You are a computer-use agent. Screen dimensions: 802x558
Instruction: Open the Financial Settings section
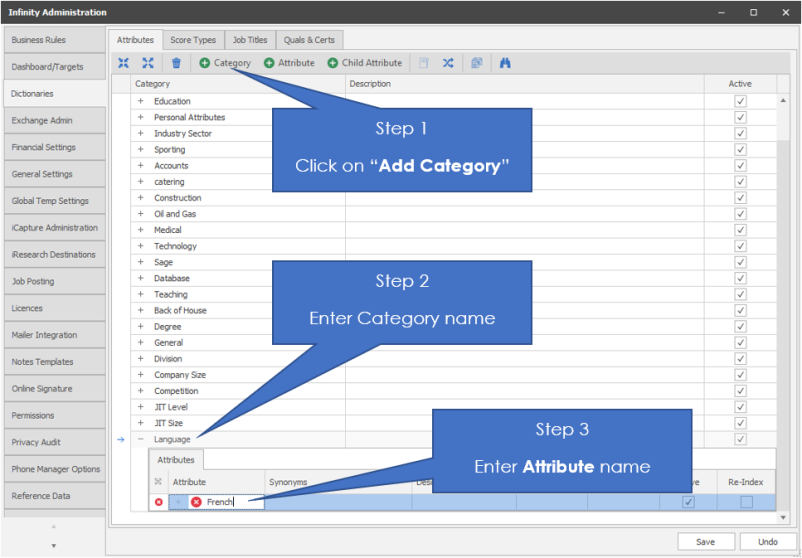(x=52, y=147)
